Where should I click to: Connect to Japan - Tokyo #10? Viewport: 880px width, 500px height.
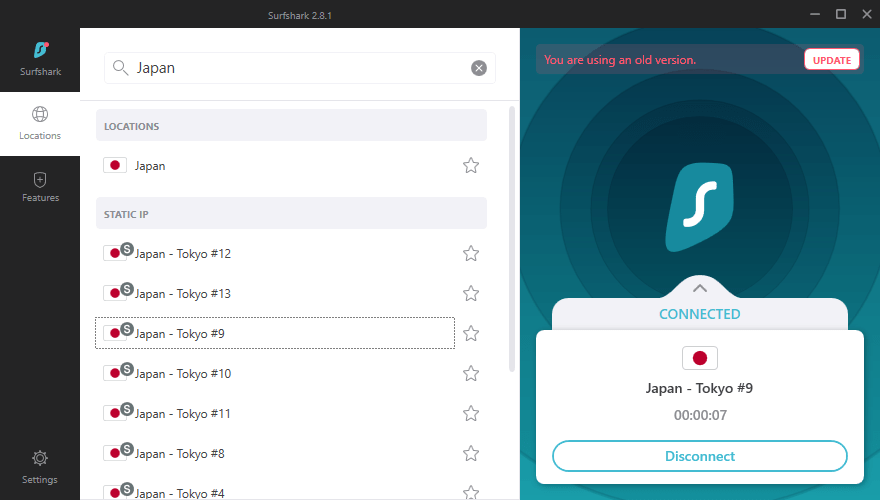[x=275, y=374]
